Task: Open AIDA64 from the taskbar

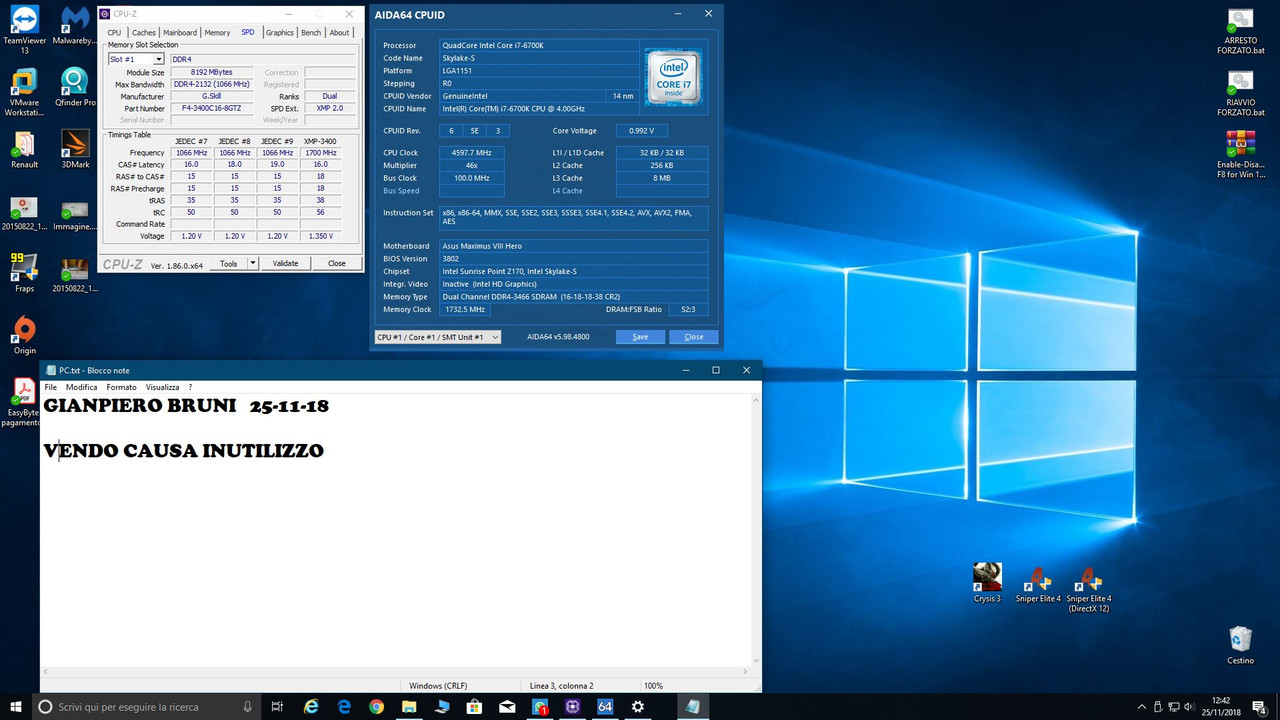Action: (605, 706)
